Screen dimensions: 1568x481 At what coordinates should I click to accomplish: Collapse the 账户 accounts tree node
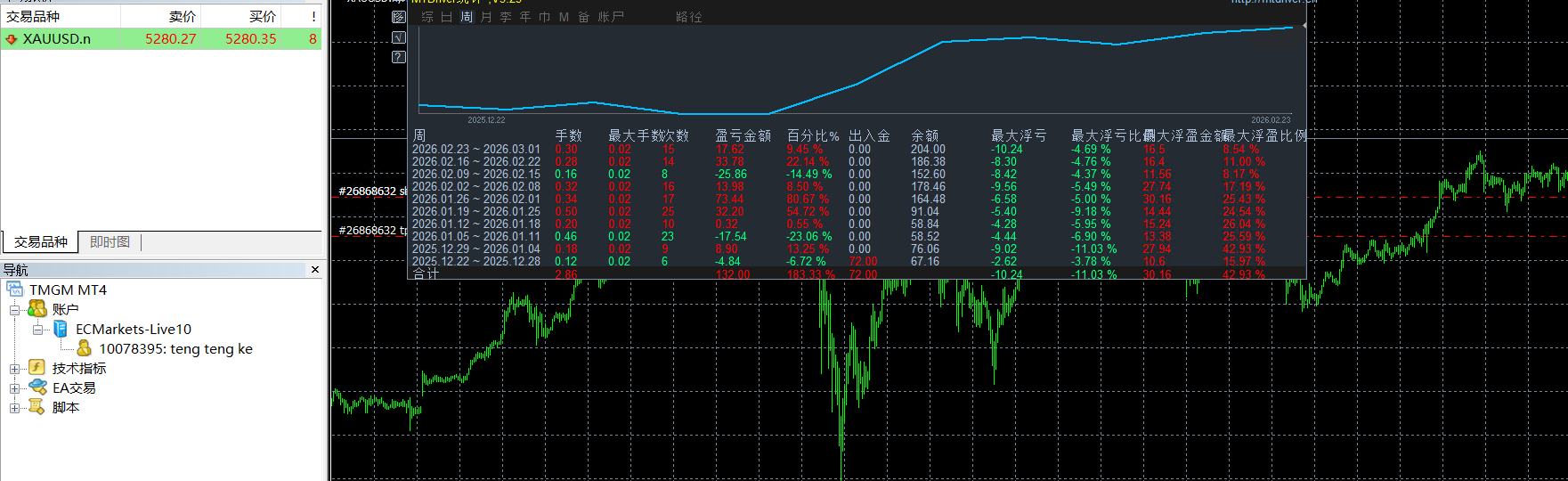pos(14,310)
